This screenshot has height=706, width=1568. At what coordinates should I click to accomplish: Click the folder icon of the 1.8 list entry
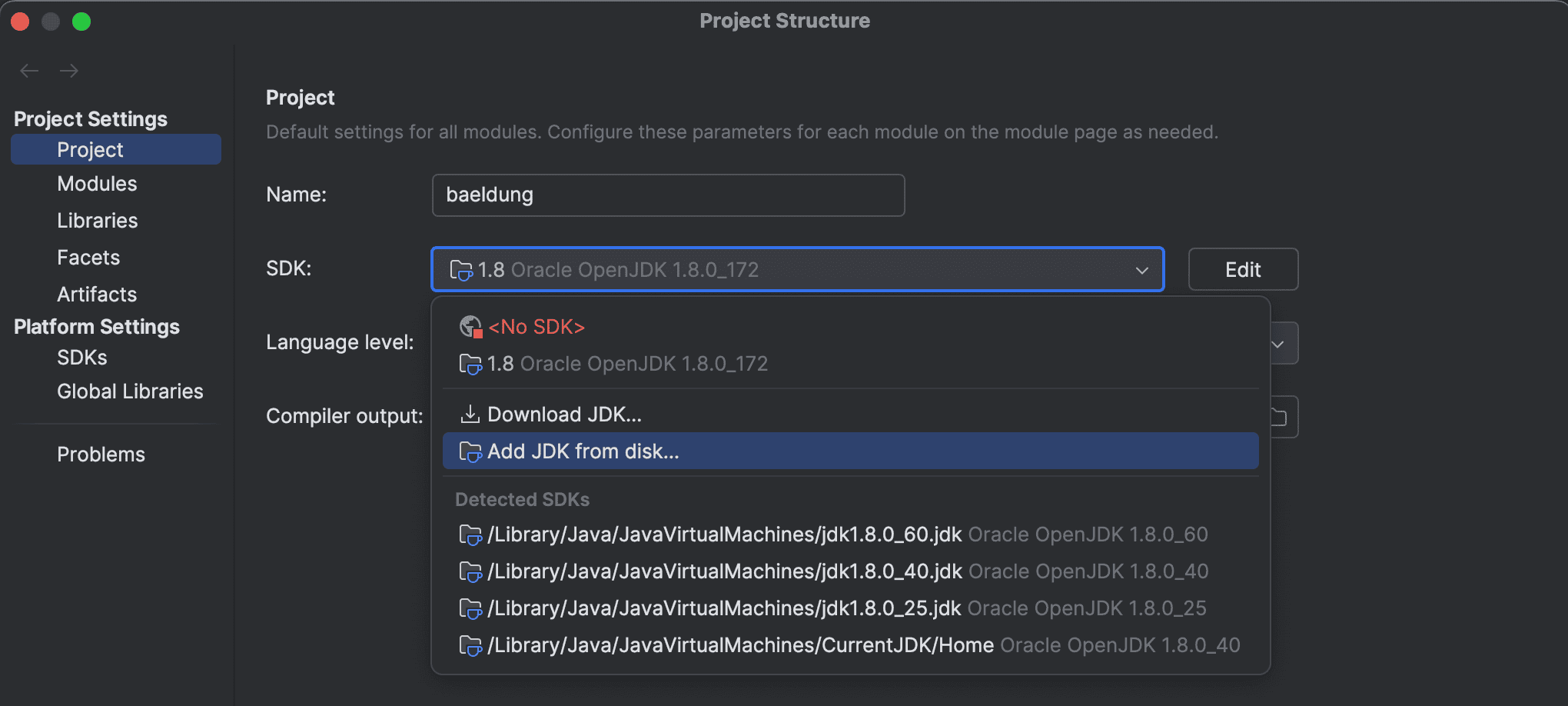click(x=470, y=364)
